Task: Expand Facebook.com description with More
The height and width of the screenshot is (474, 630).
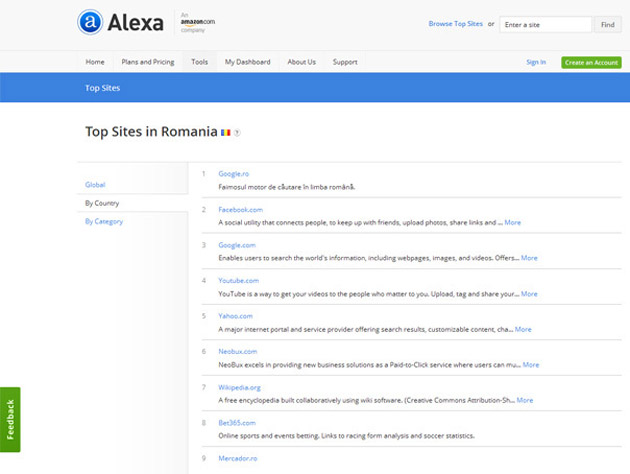Action: [x=512, y=223]
